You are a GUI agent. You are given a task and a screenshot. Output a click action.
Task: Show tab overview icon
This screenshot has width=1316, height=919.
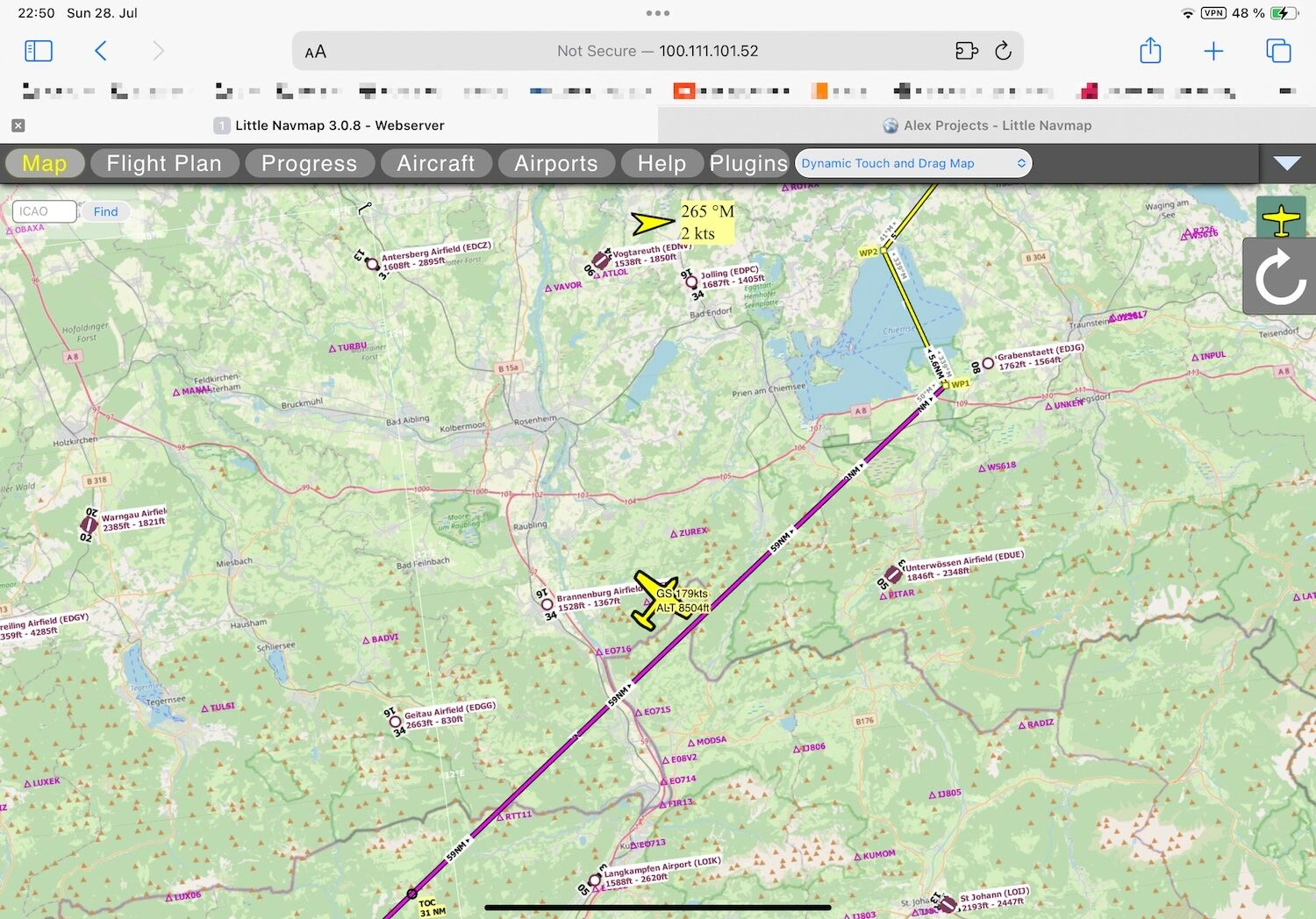1278,51
